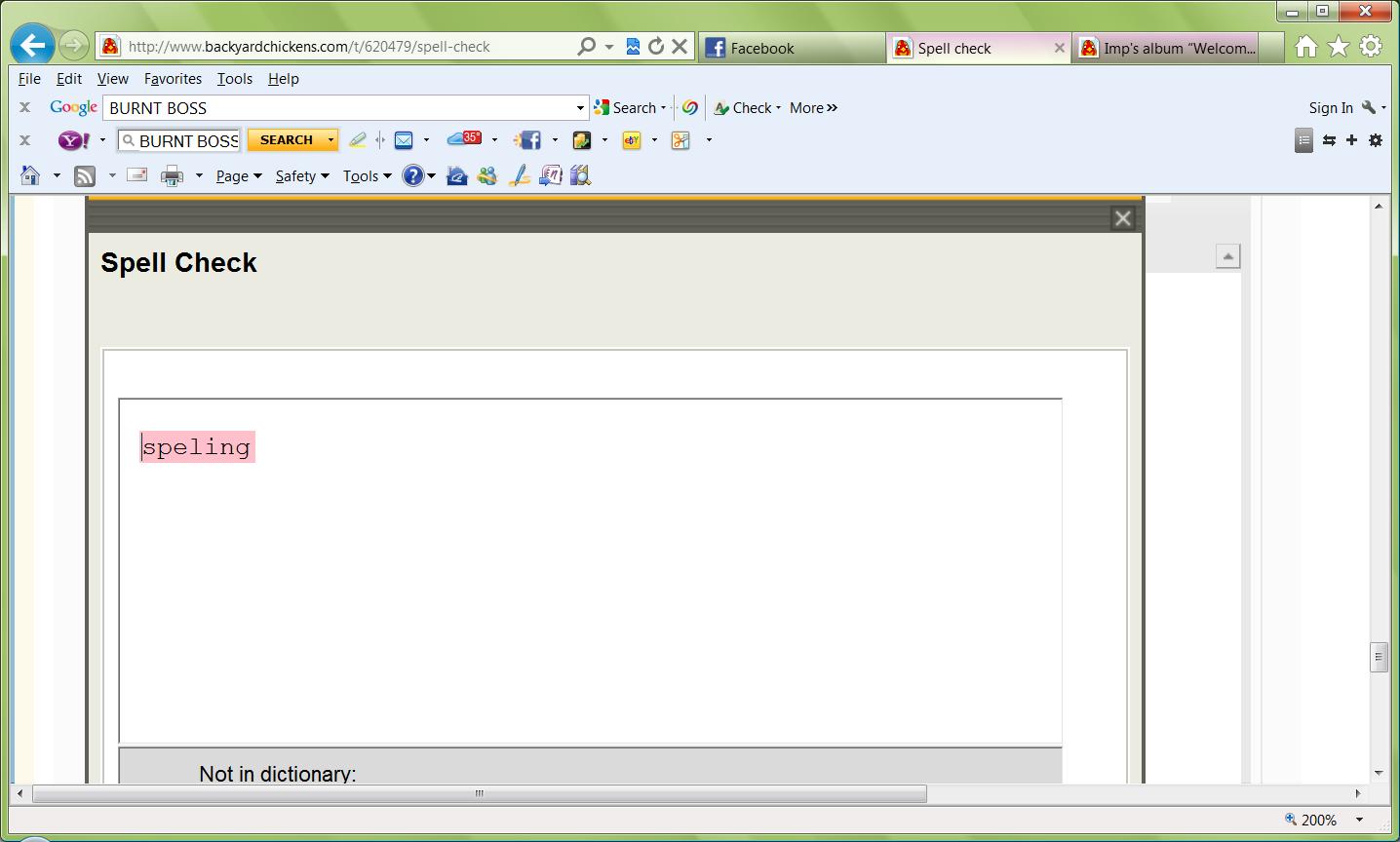This screenshot has width=1400, height=842.
Task: Click the Refresh icon in address bar
Action: coord(656,46)
